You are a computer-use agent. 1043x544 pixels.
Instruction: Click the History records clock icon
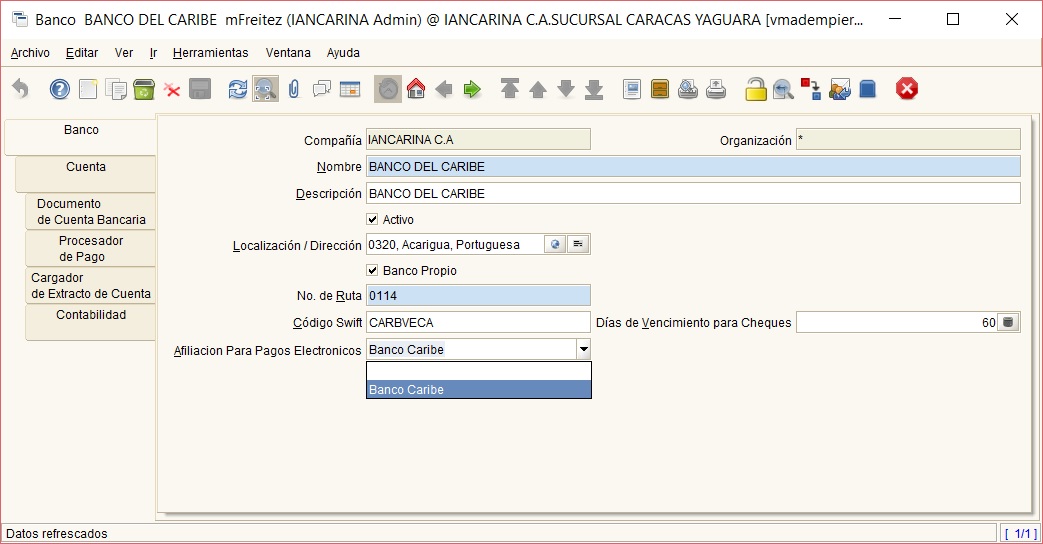pyautogui.click(x=388, y=88)
